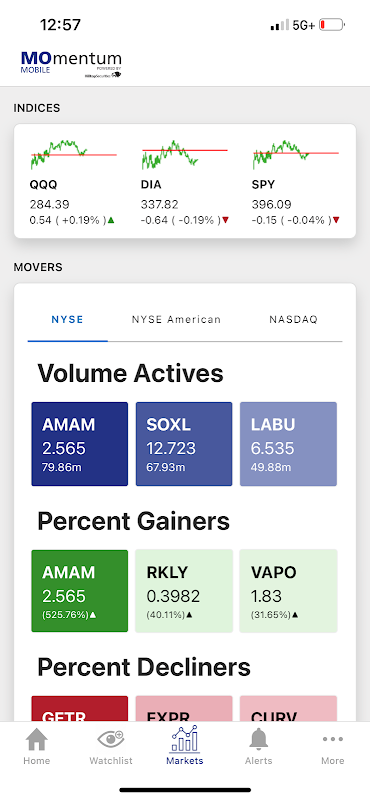Open the RKLY gainer tile
The image size is (370, 800).
[184, 591]
